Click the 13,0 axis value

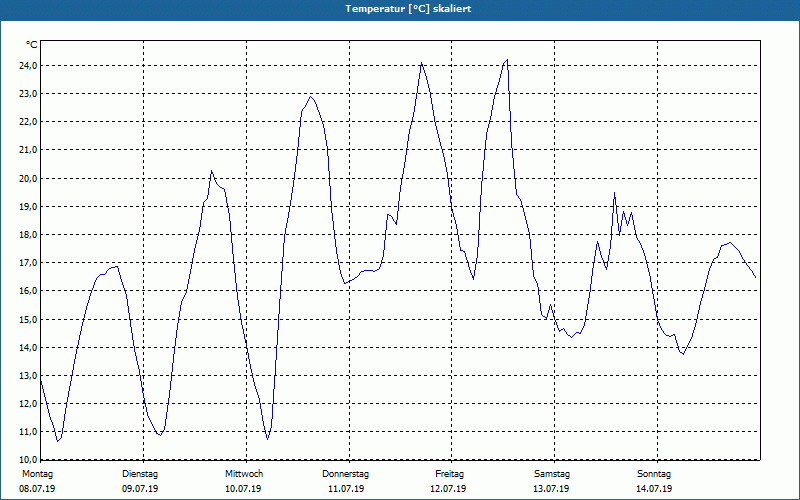coord(28,375)
